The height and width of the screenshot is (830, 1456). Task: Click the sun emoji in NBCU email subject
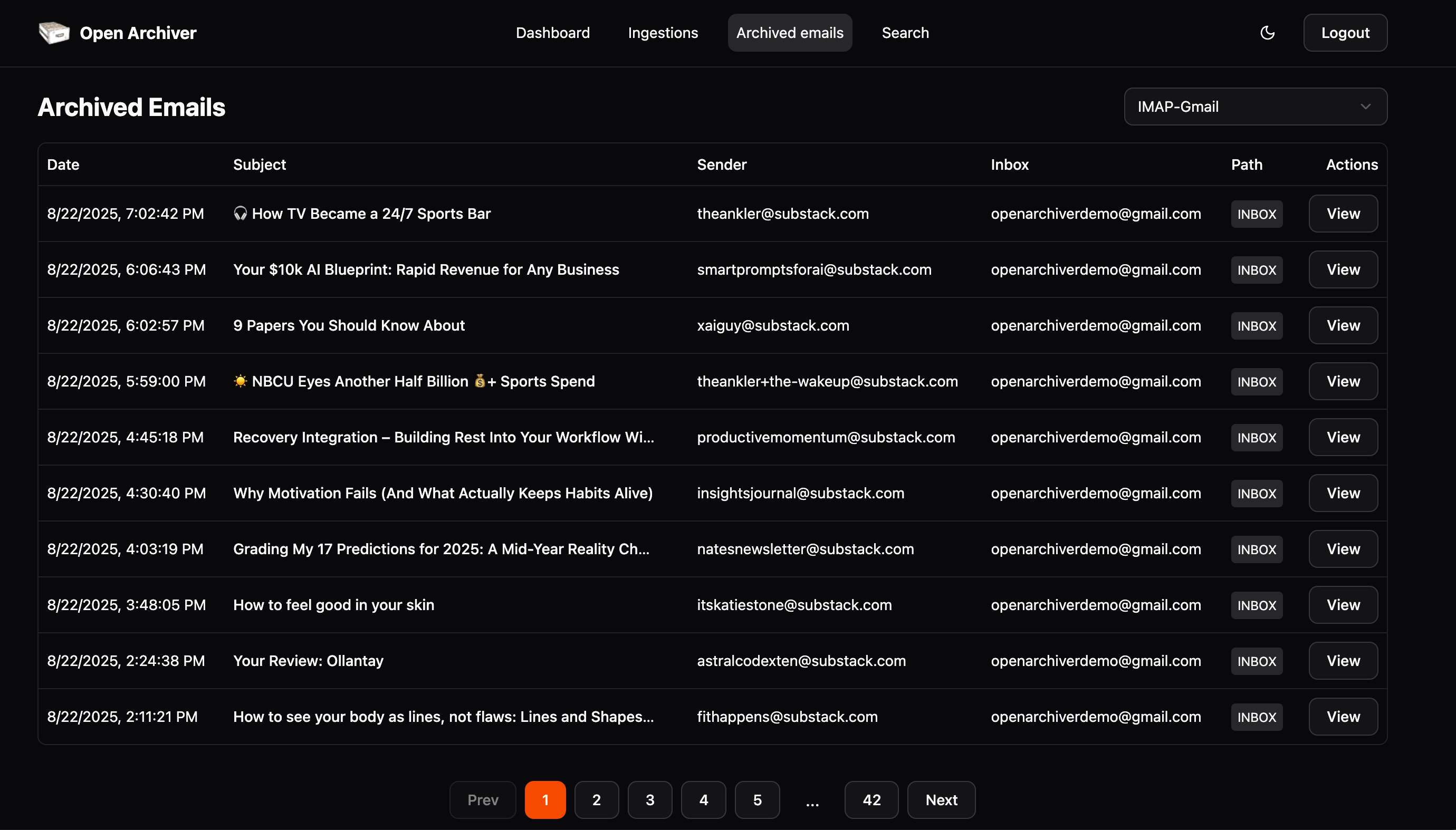pyautogui.click(x=240, y=381)
